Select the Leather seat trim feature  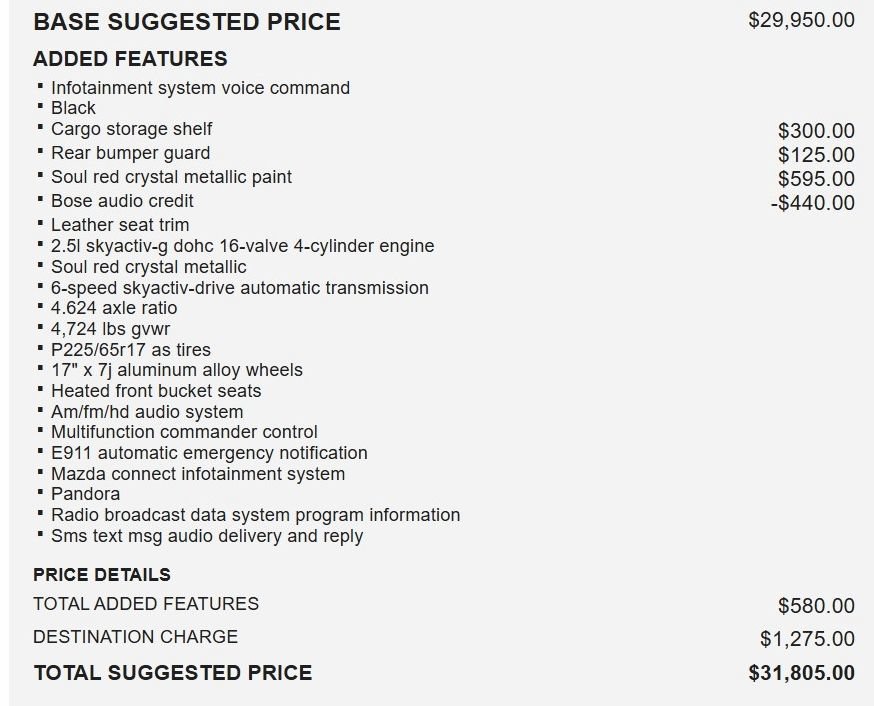click(120, 225)
